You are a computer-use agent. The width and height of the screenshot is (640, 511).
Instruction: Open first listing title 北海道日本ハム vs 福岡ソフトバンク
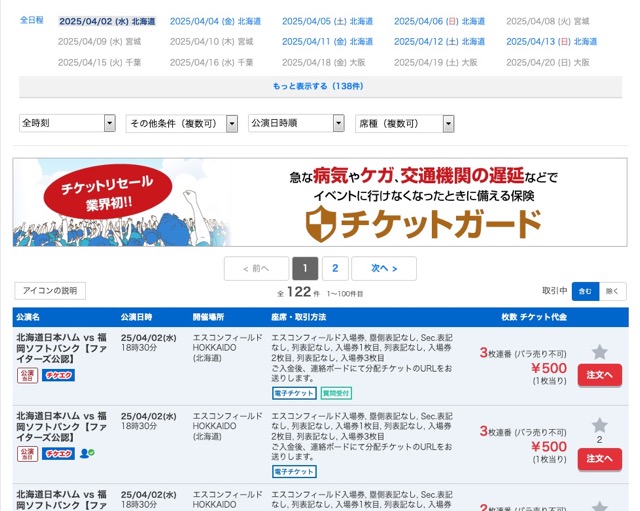tap(61, 348)
